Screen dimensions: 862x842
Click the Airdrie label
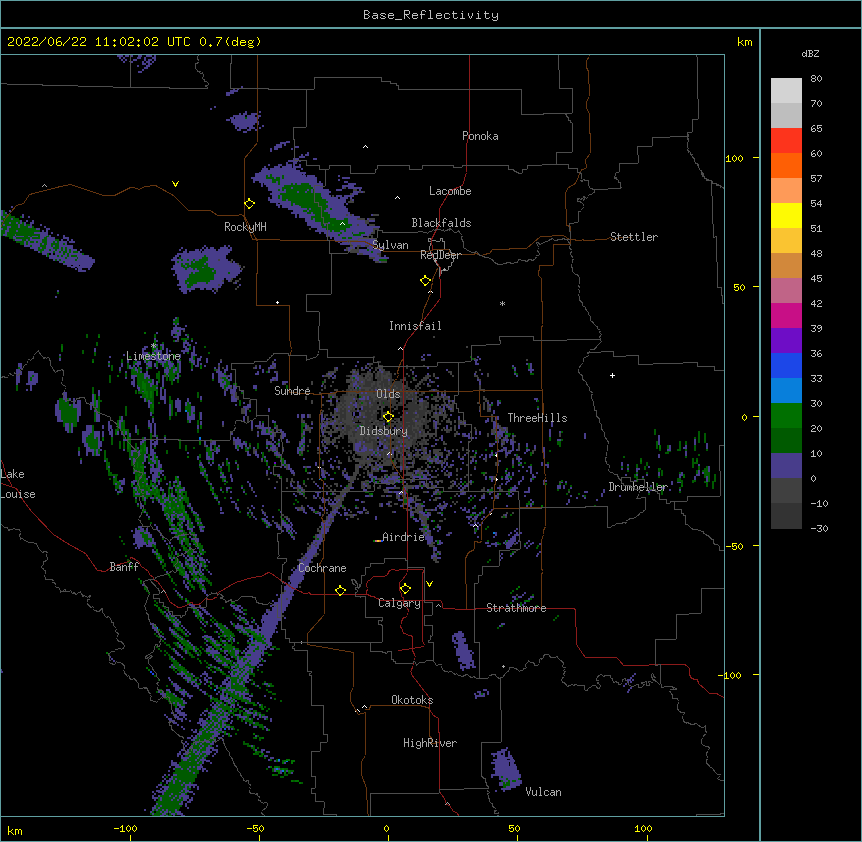point(403,537)
